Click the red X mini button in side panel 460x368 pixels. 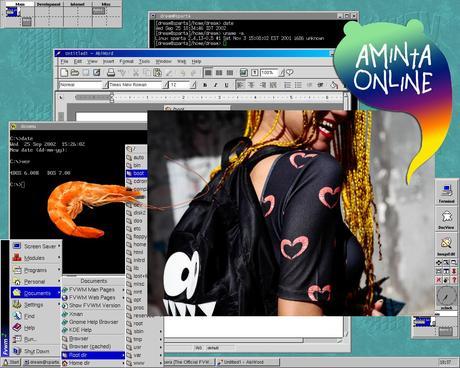(x=439, y=280)
